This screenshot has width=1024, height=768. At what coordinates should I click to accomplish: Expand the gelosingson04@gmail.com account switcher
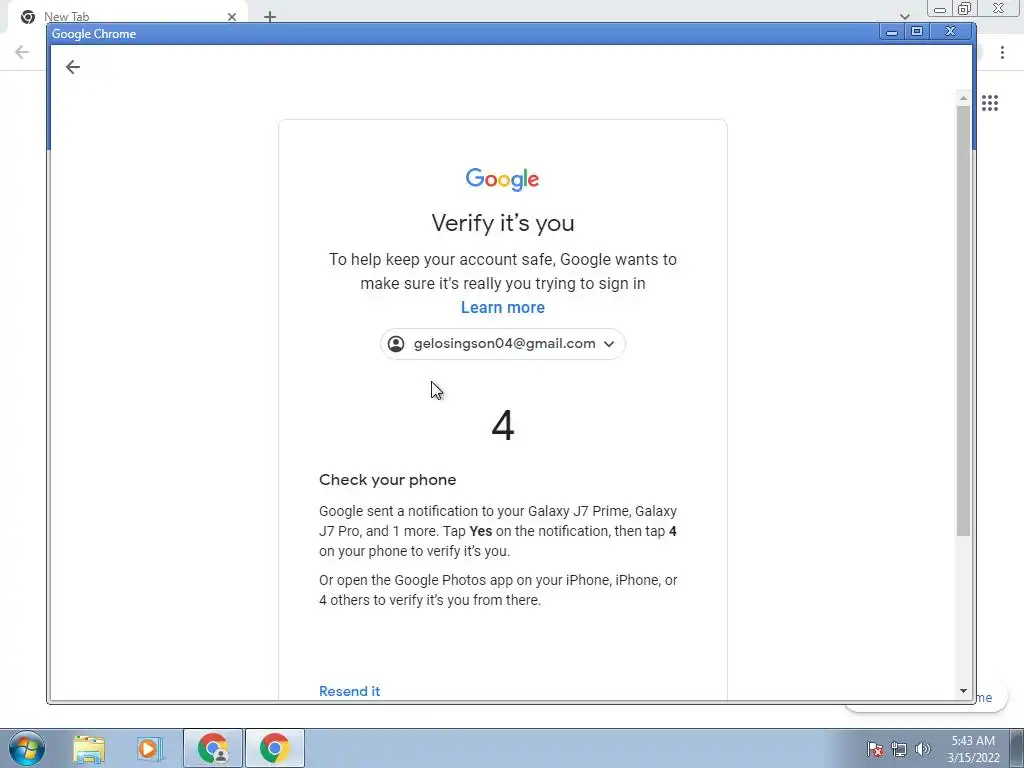[503, 344]
